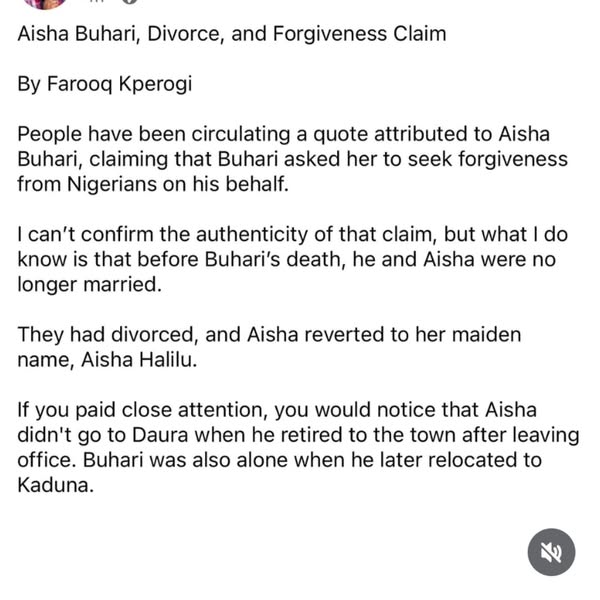
Task: Click the paragraph starting "They had divorced"
Action: click(270, 347)
